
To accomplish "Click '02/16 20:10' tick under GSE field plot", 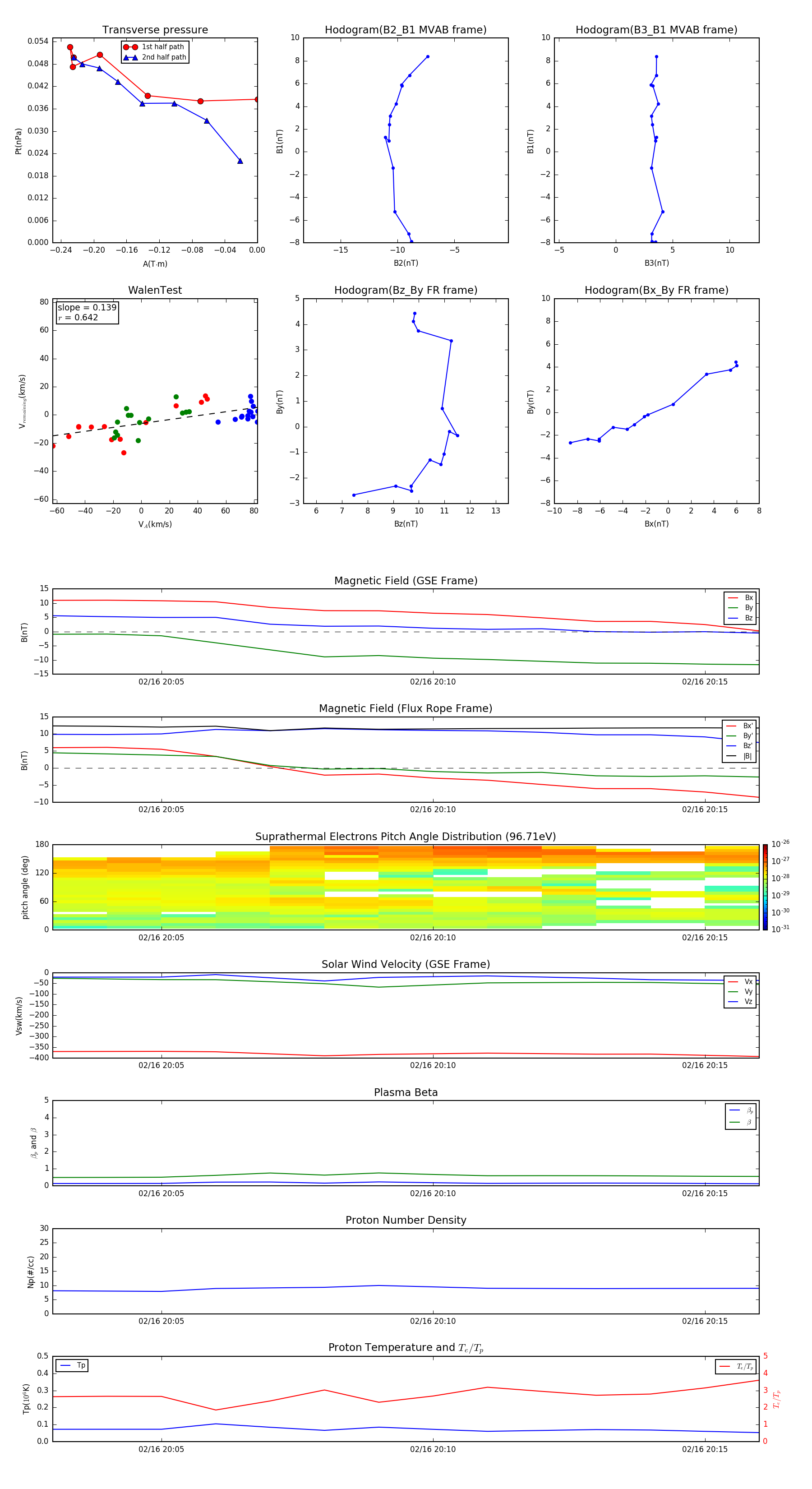I will 433,682.
